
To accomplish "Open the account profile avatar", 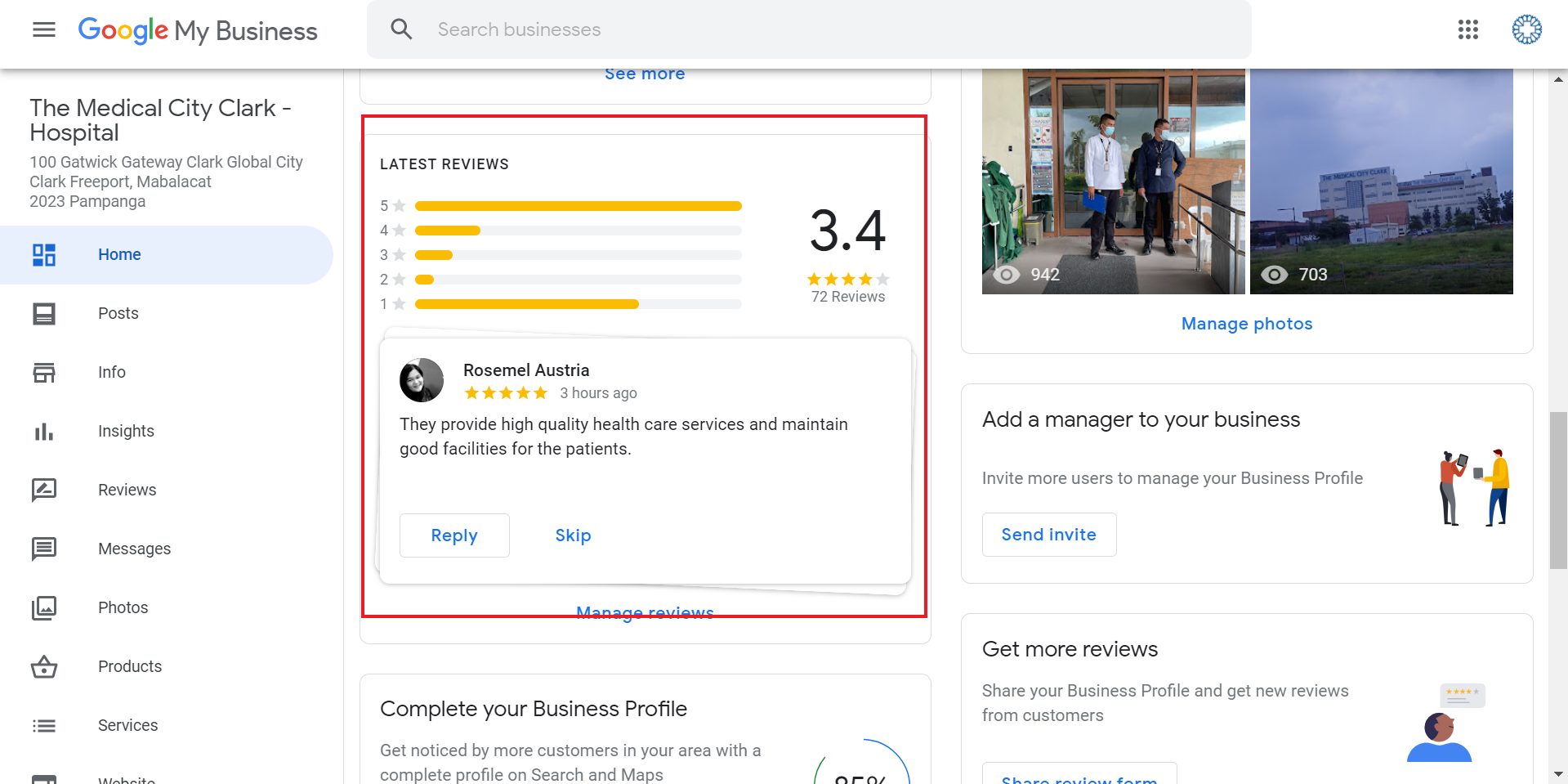I will (x=1526, y=30).
